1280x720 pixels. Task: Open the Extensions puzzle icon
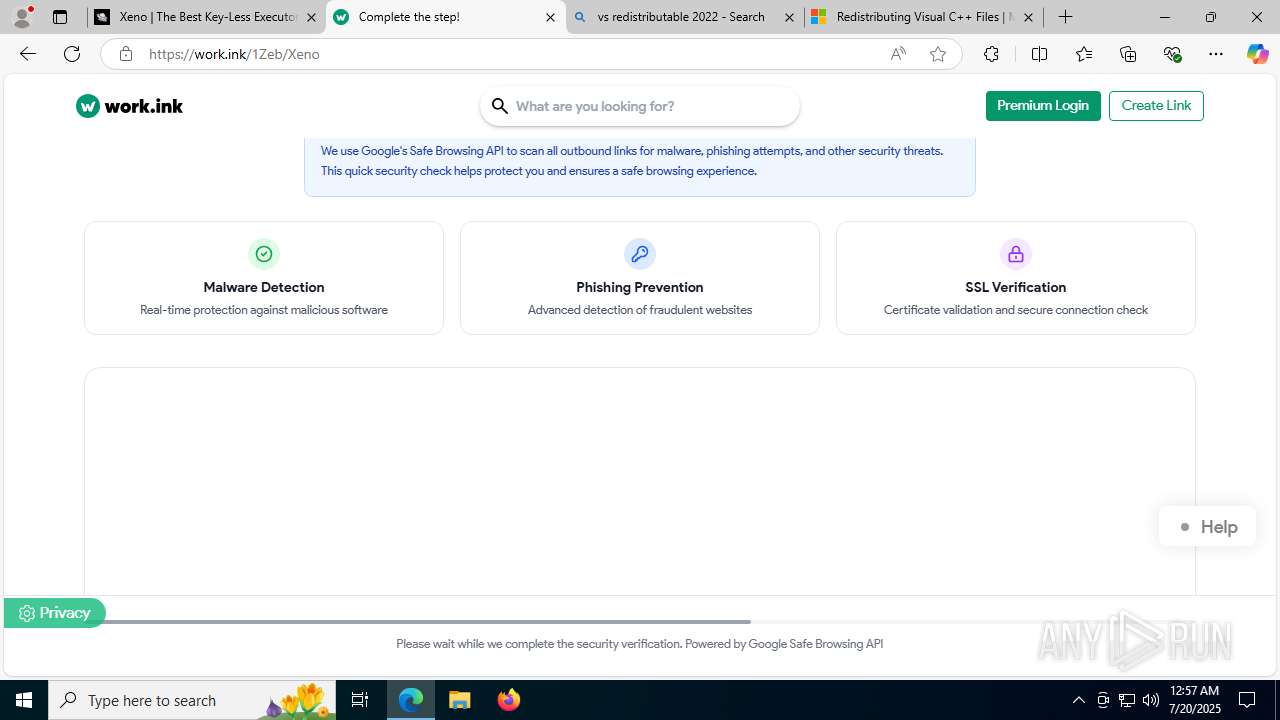click(x=991, y=54)
